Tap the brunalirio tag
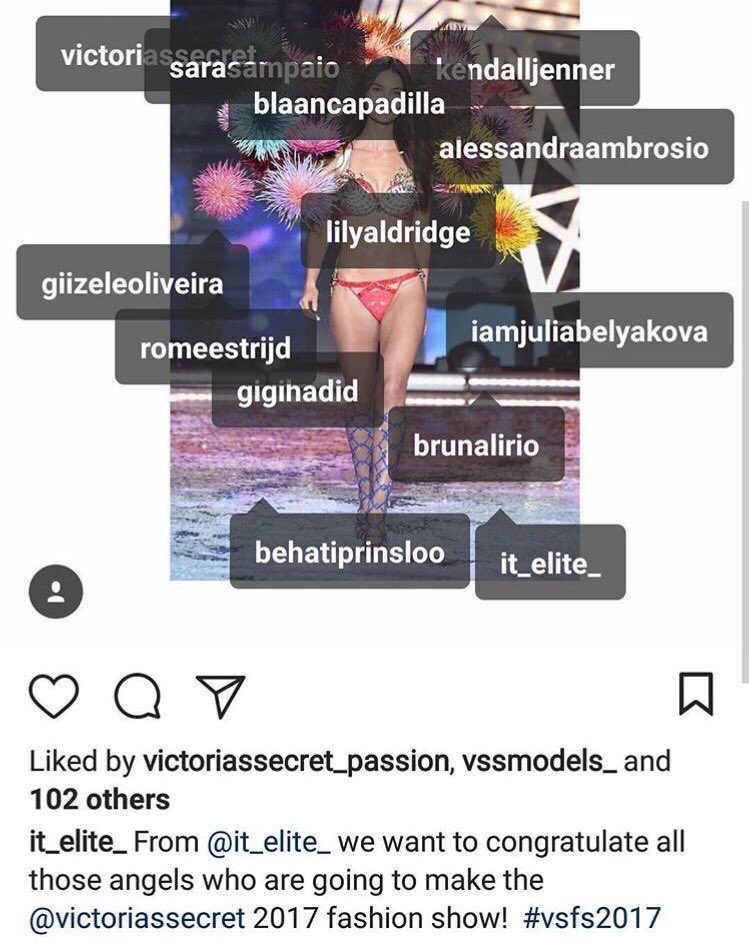Screen dimensions: 749x942 tap(476, 445)
